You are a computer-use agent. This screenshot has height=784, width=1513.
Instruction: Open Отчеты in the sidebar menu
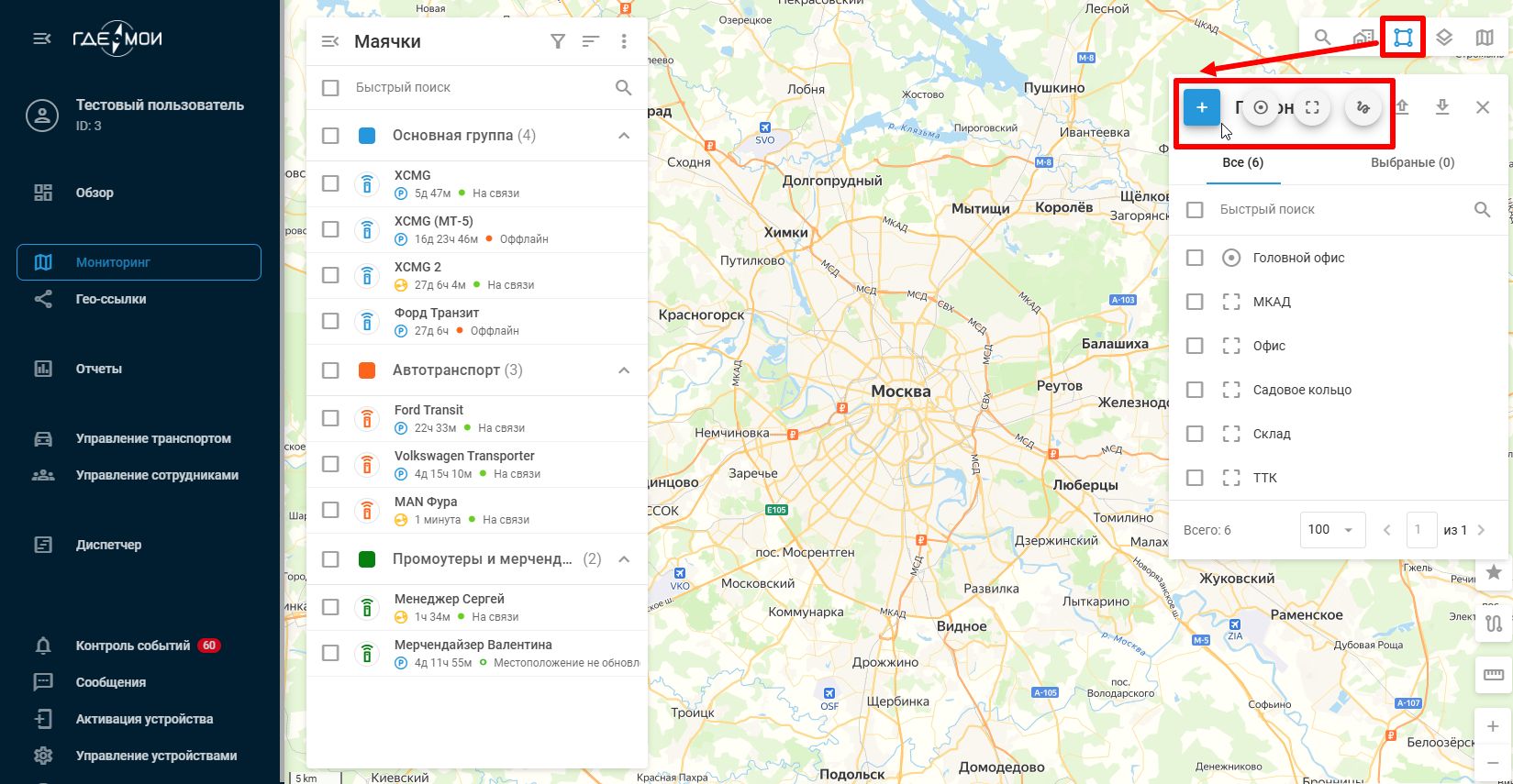point(99,369)
